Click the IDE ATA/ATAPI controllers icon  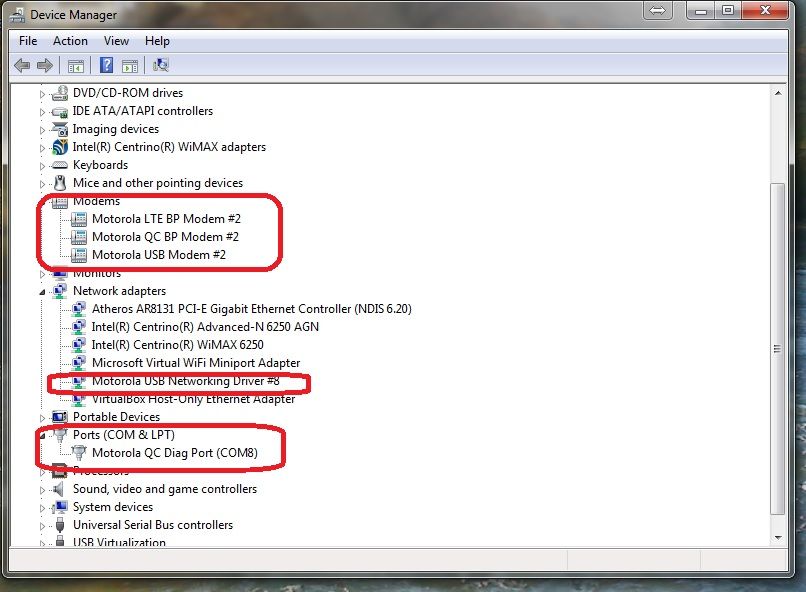pyautogui.click(x=60, y=111)
